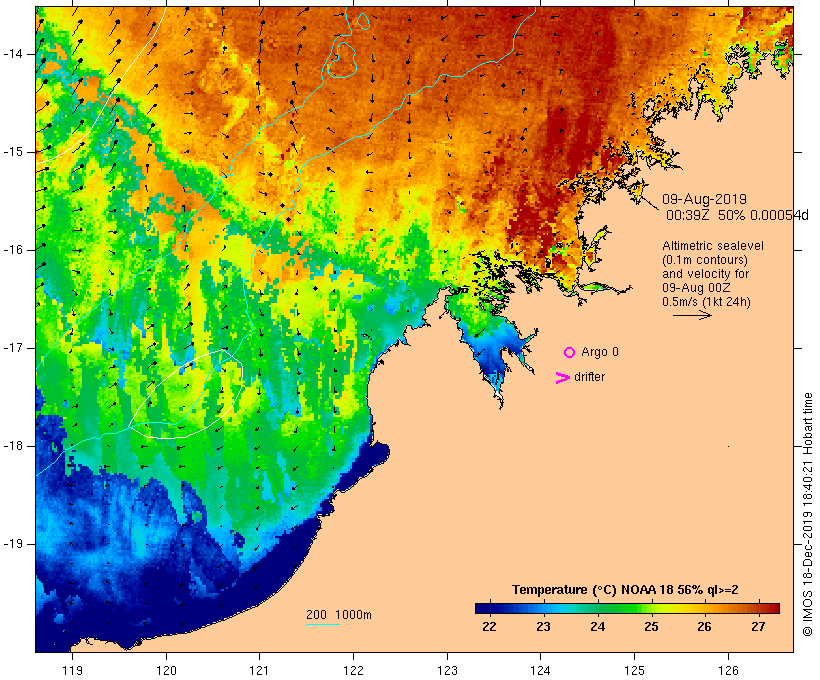Click the colorbar tick label '27'
Image resolution: width=820 pixels, height=680 pixels.
click(758, 627)
